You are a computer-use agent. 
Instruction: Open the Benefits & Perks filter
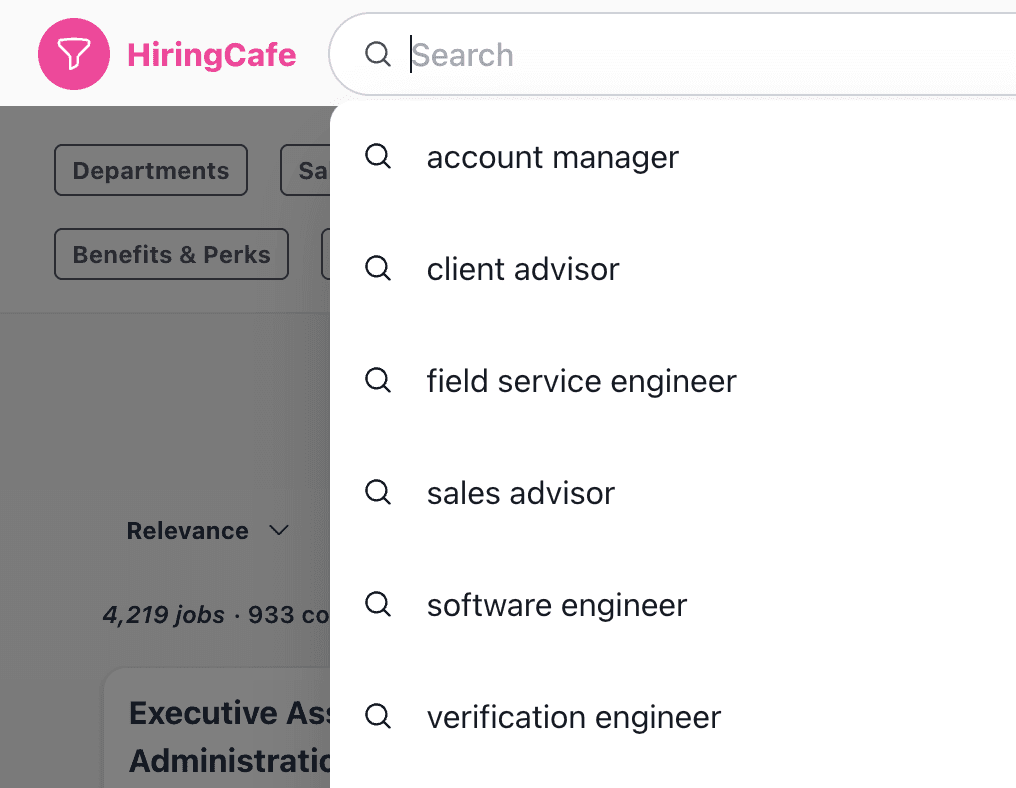point(172,254)
